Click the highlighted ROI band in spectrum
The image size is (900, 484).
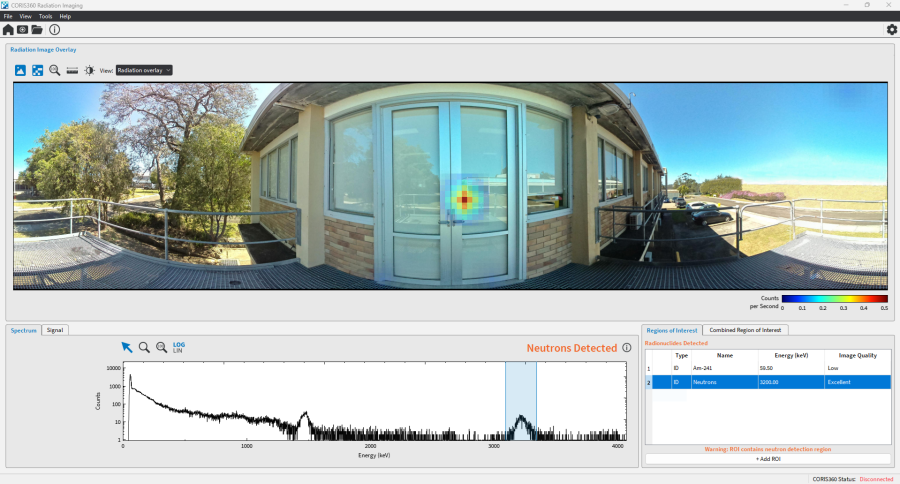pos(521,401)
